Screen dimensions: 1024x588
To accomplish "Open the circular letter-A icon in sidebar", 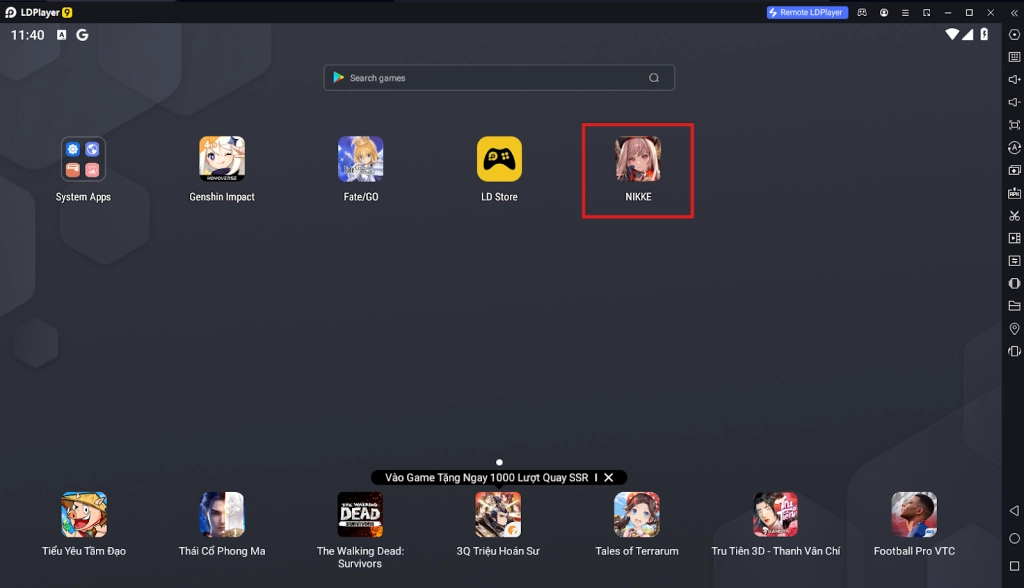I will pyautogui.click(x=1014, y=148).
